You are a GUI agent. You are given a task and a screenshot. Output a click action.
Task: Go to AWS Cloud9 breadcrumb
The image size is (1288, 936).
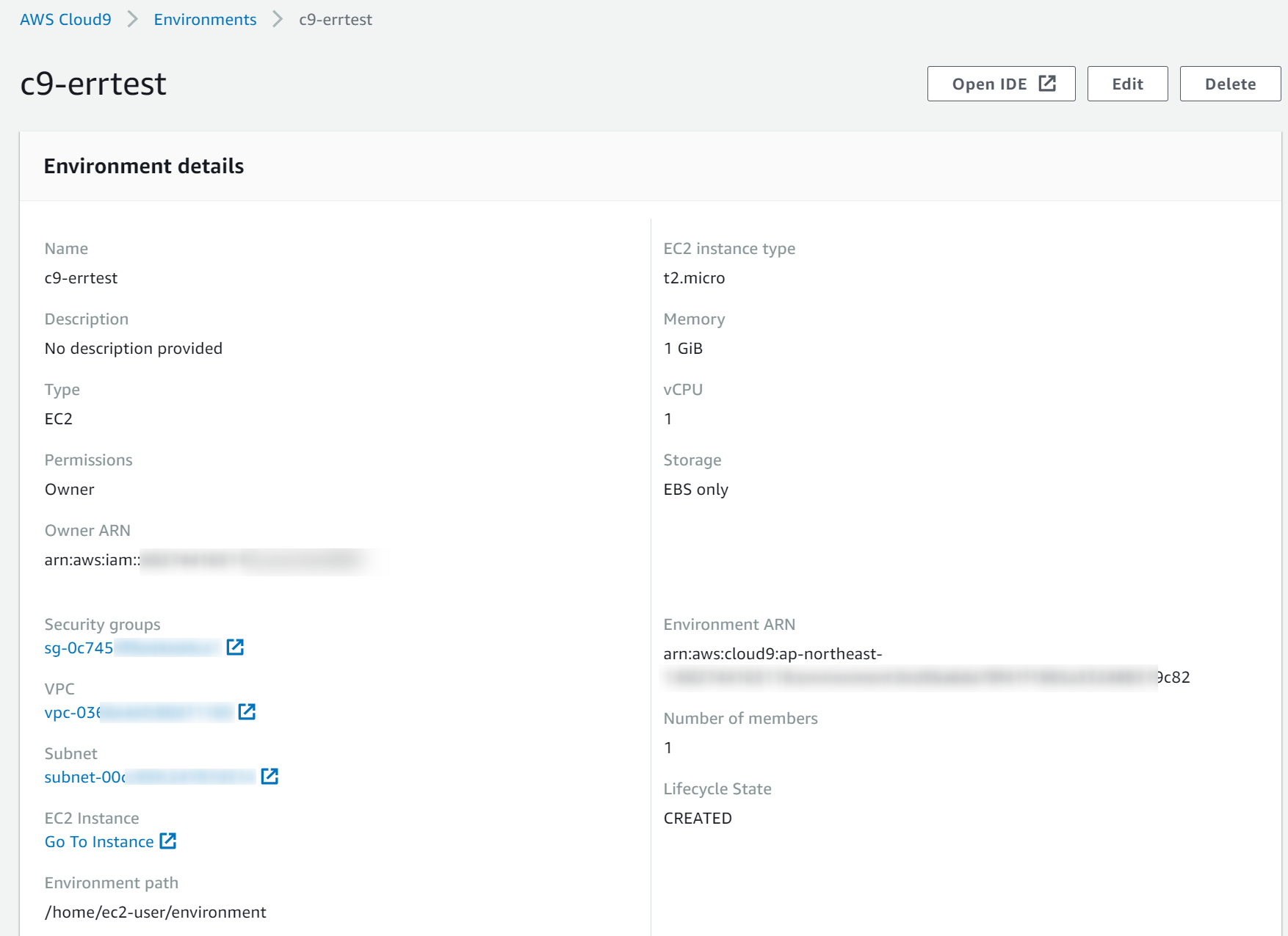[65, 20]
